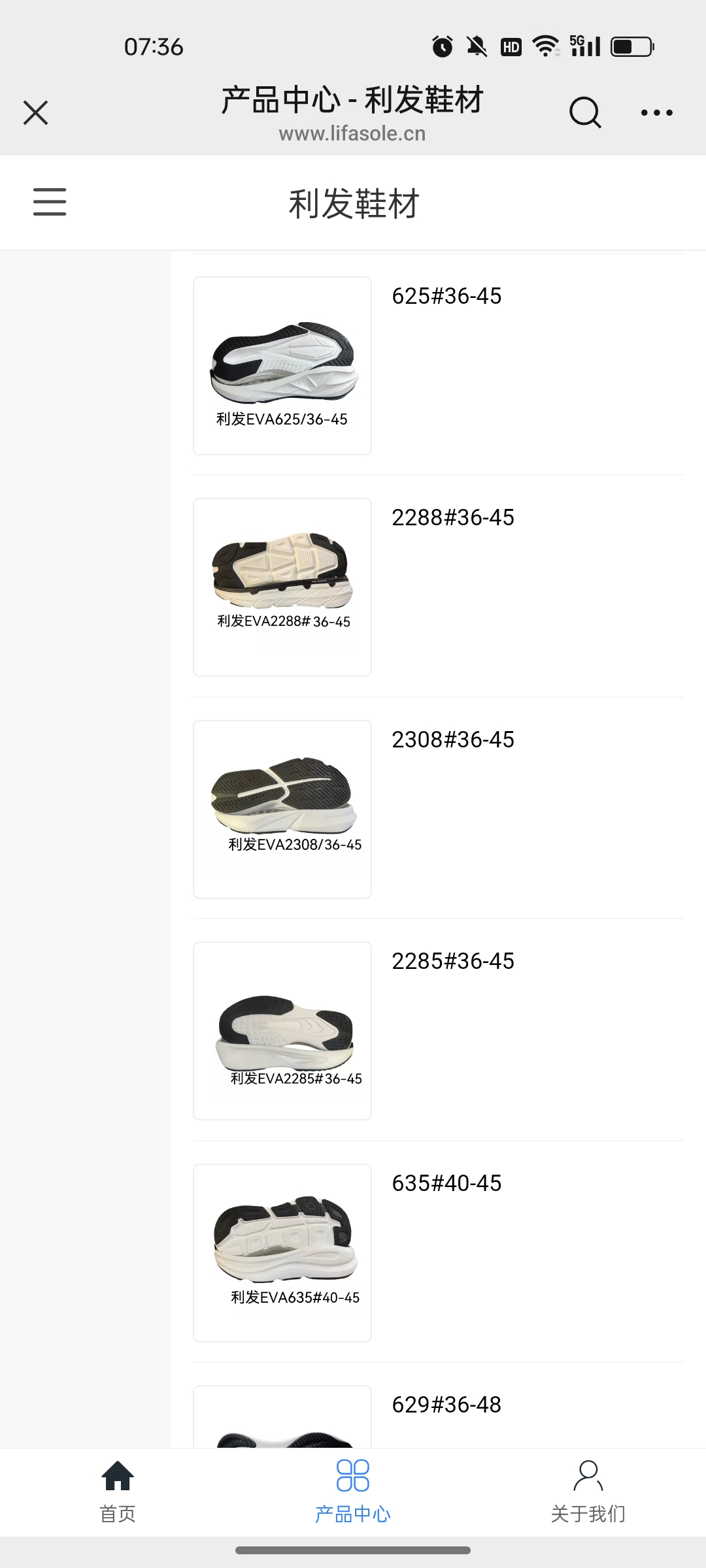Screen dimensions: 706x1568
Task: Open the three-dots more options
Action: [x=657, y=112]
